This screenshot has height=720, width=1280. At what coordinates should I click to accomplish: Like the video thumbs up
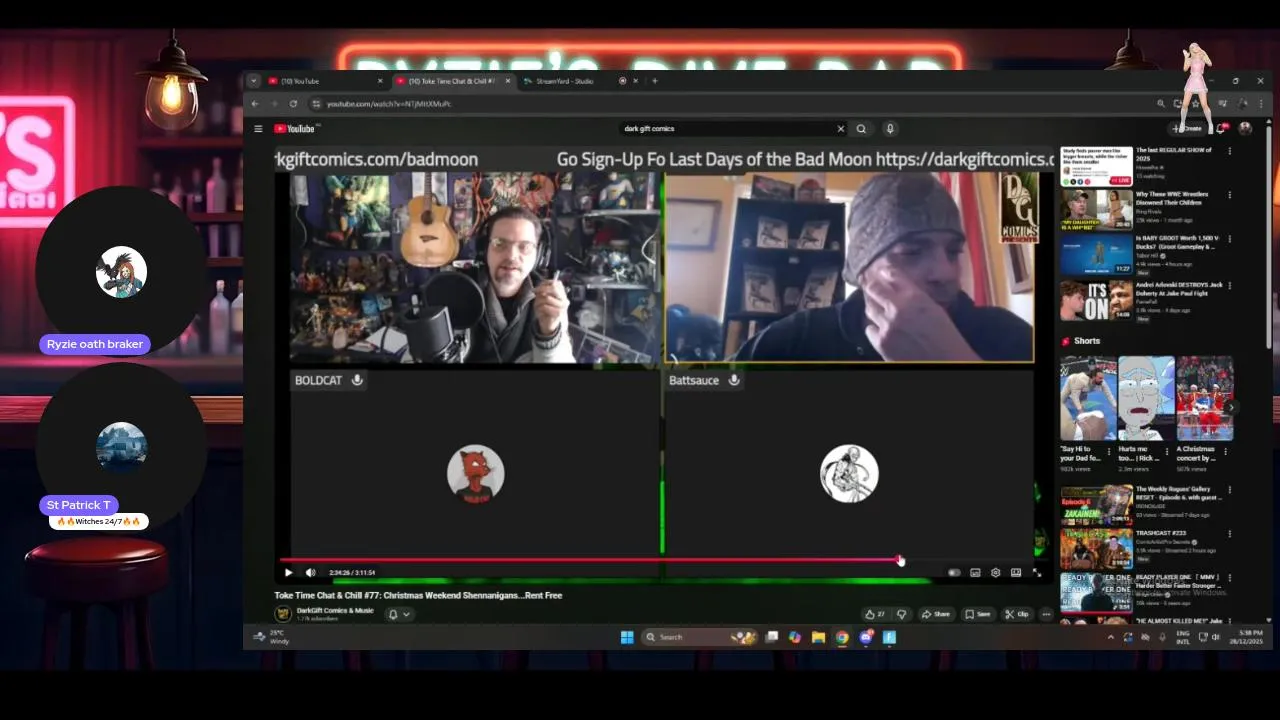click(x=876, y=614)
